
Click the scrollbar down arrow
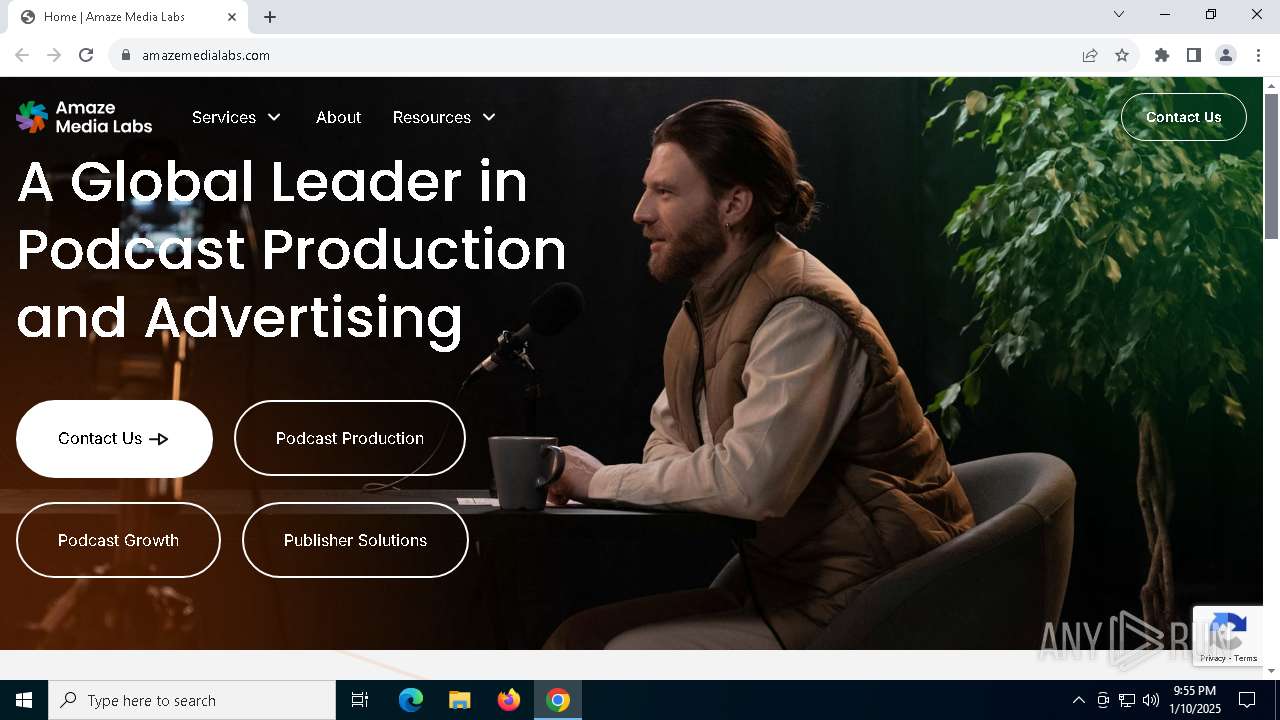tap(1272, 671)
